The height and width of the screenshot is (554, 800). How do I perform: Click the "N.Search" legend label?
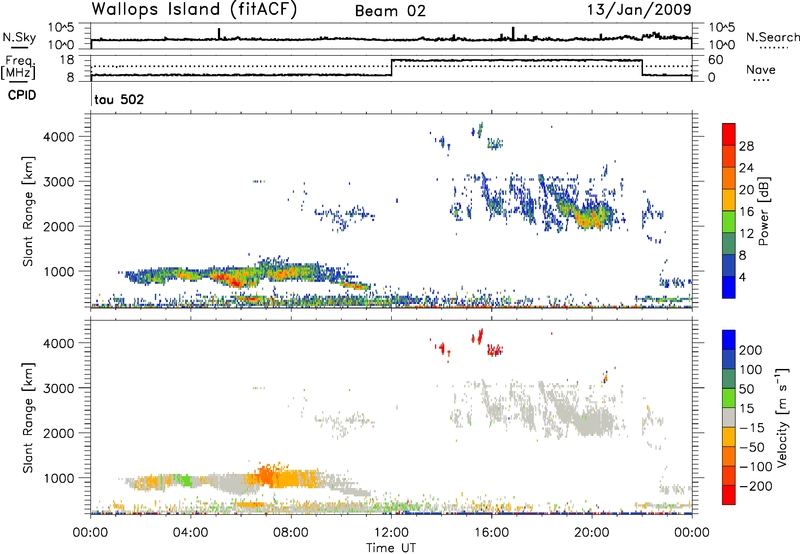772,37
